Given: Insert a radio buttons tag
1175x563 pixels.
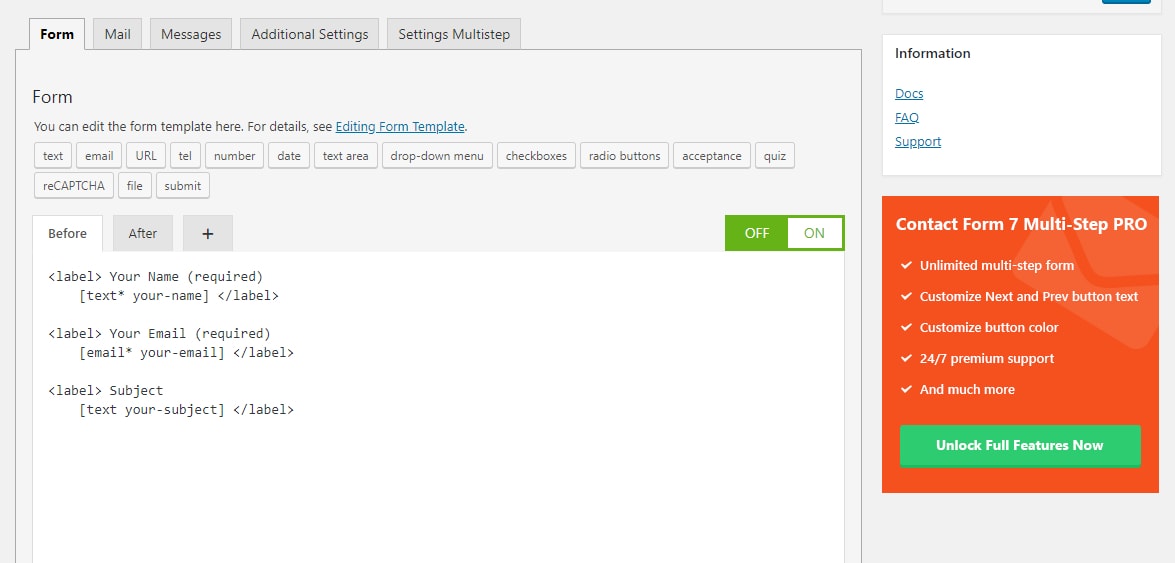Looking at the screenshot, I should [x=625, y=156].
